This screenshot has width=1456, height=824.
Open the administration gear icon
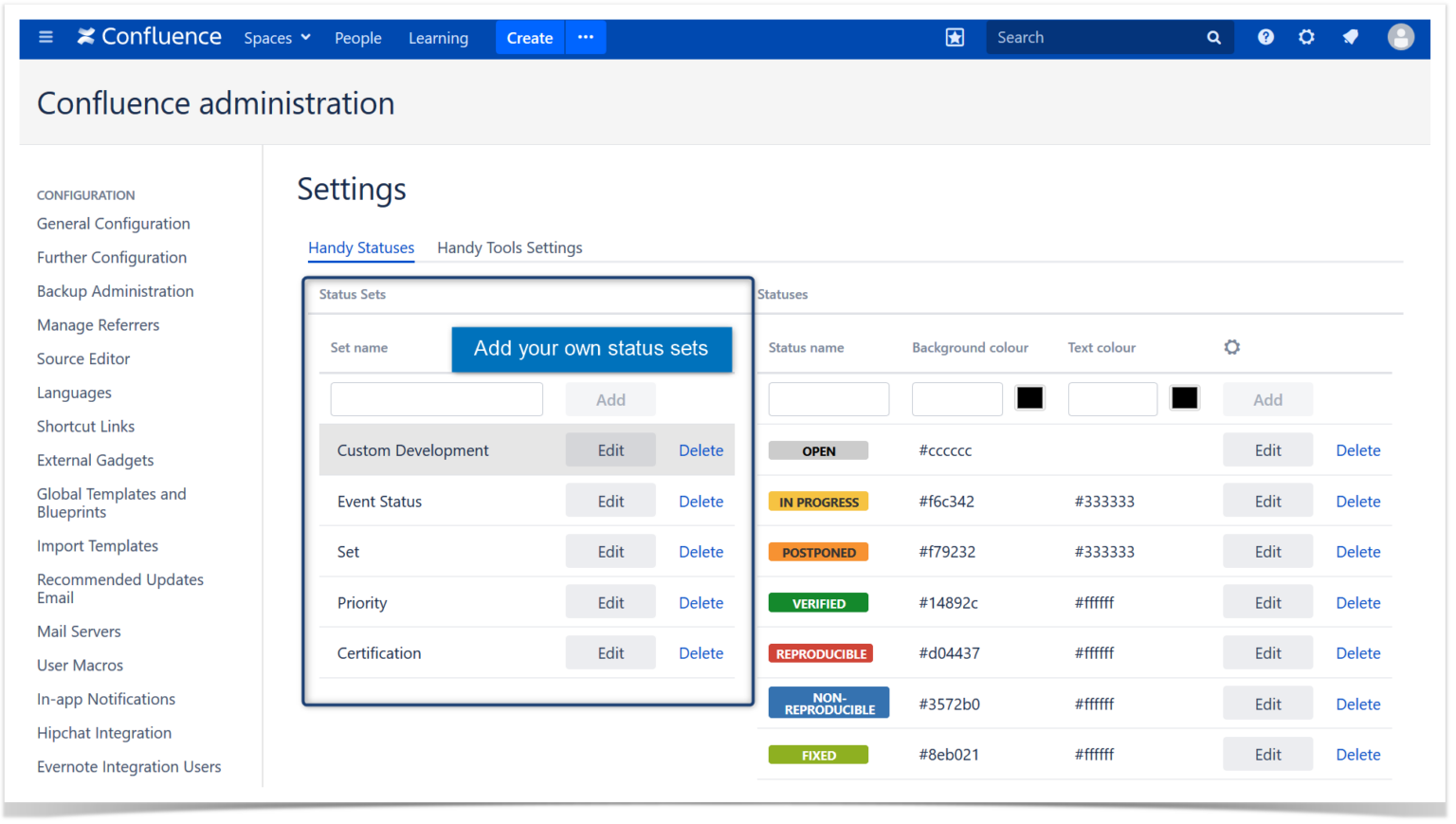pyautogui.click(x=1306, y=37)
